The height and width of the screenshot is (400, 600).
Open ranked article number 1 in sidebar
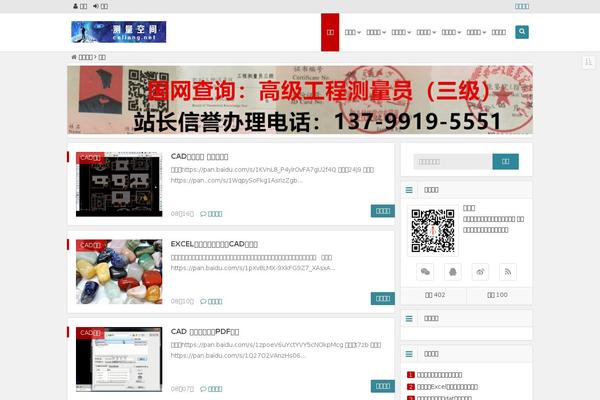click(x=439, y=375)
